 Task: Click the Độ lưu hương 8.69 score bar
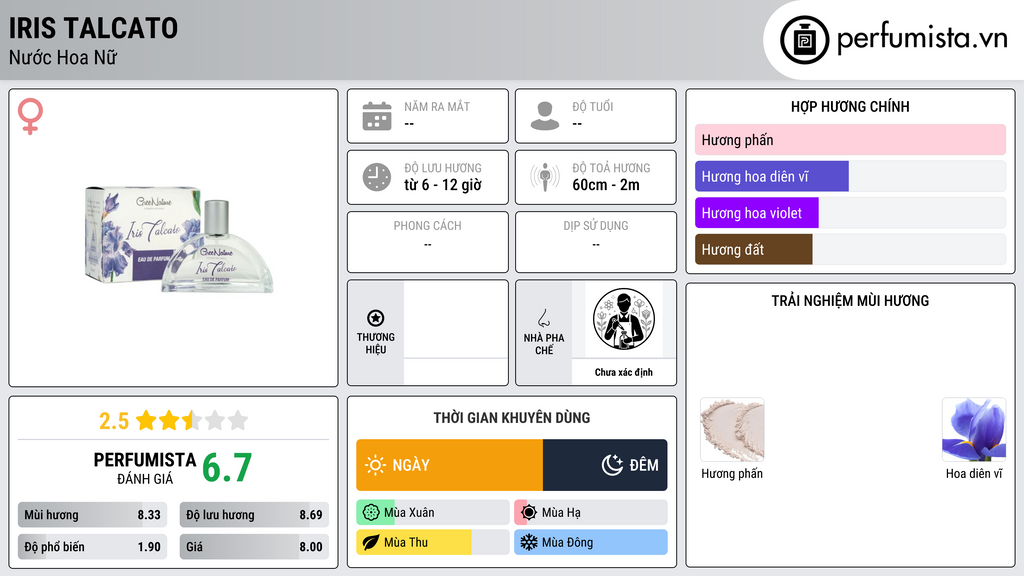point(255,515)
